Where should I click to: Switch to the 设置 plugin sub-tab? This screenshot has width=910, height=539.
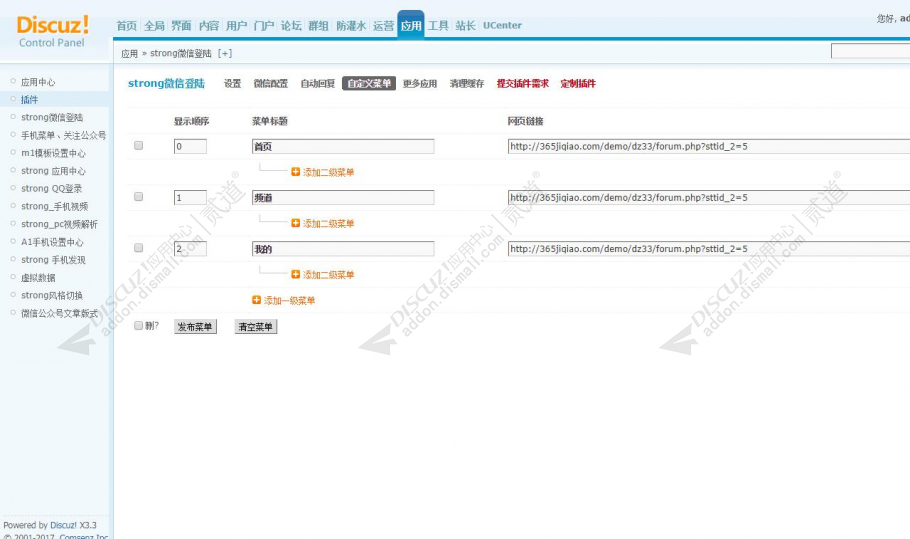click(x=233, y=84)
